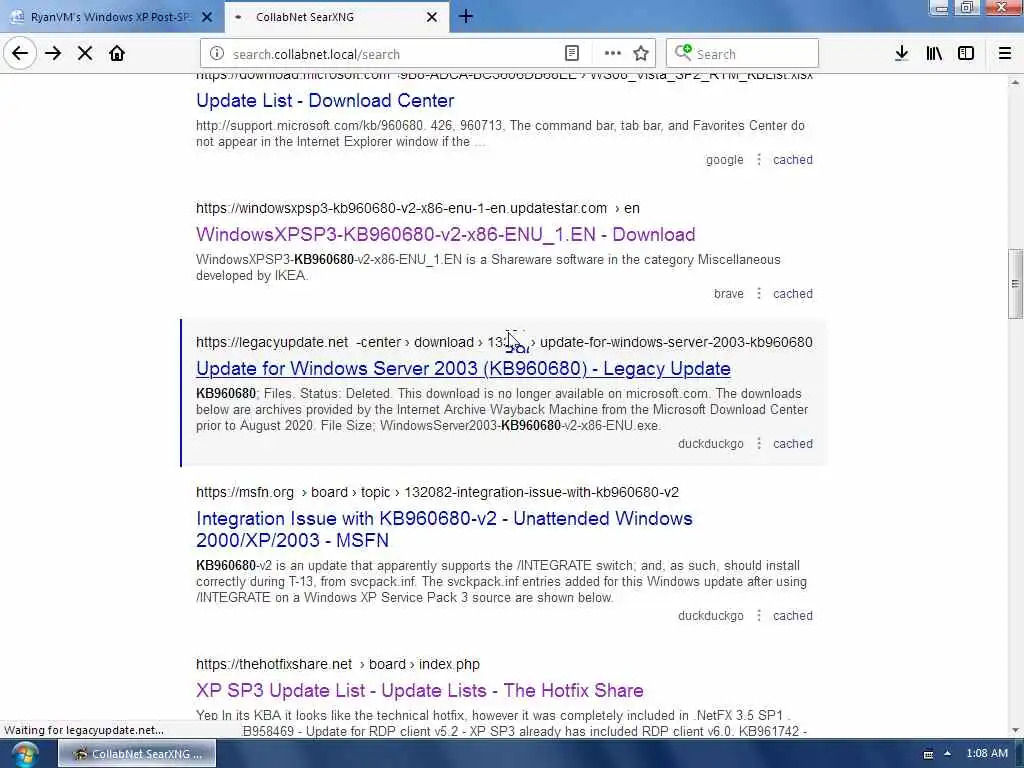
Task: Click scrollbar down arrow
Action: (1014, 730)
